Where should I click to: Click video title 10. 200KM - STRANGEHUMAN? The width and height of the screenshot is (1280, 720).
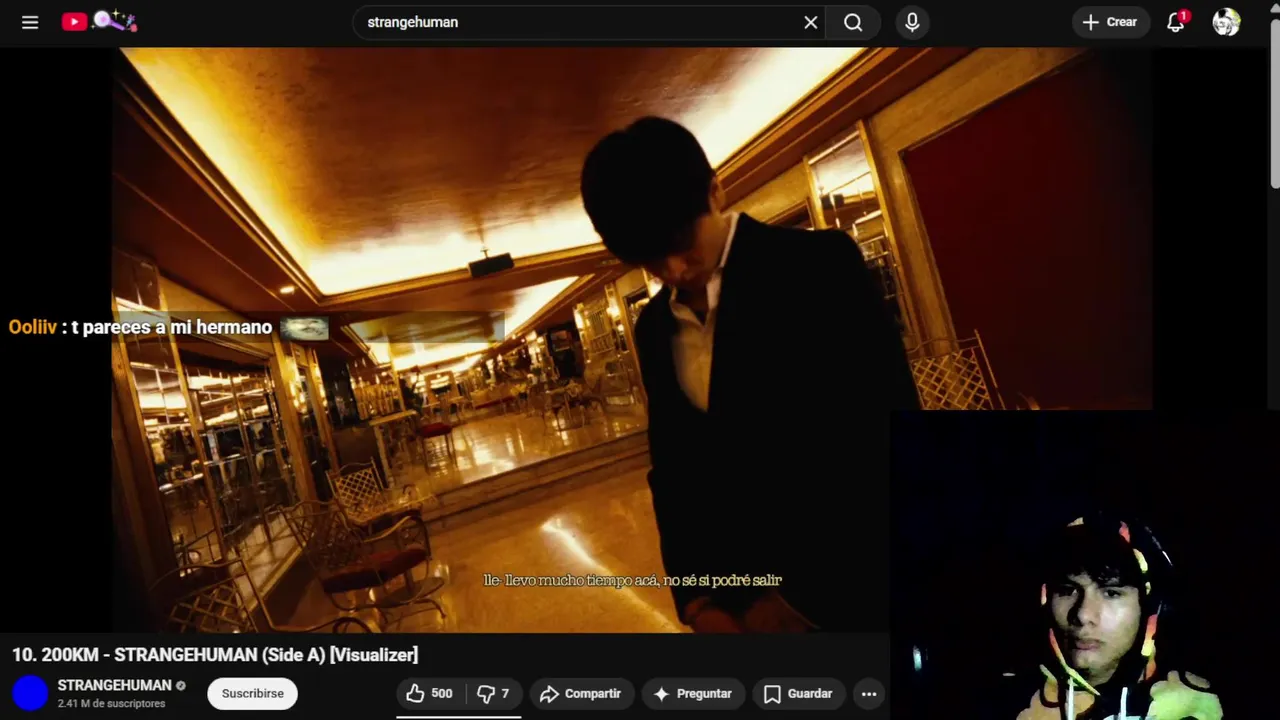click(x=215, y=654)
